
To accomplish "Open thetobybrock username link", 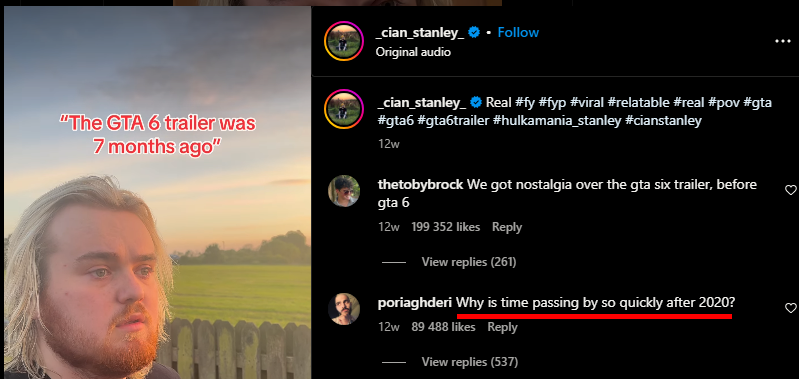I will coord(420,184).
